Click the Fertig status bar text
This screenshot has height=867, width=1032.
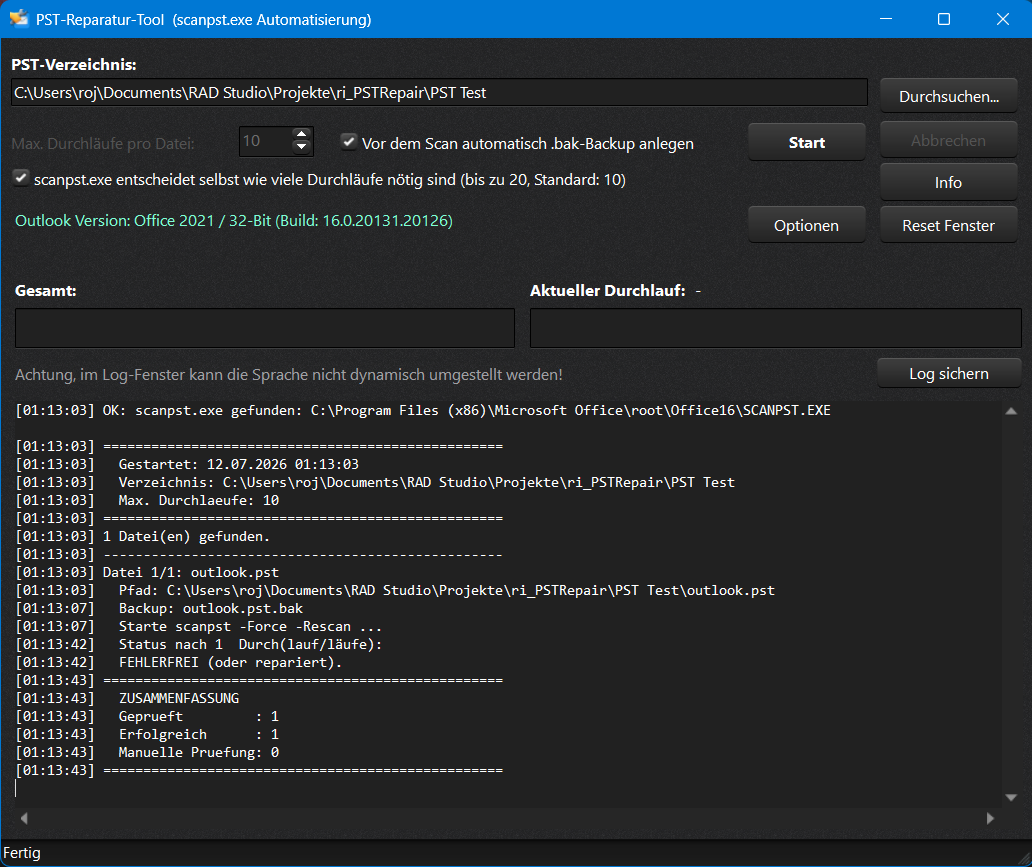[x=22, y=853]
